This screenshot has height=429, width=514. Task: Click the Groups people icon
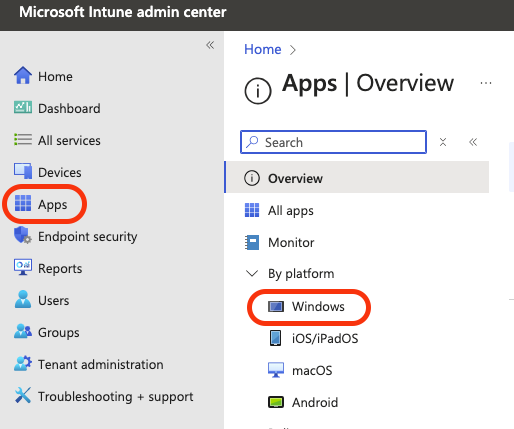(x=23, y=331)
